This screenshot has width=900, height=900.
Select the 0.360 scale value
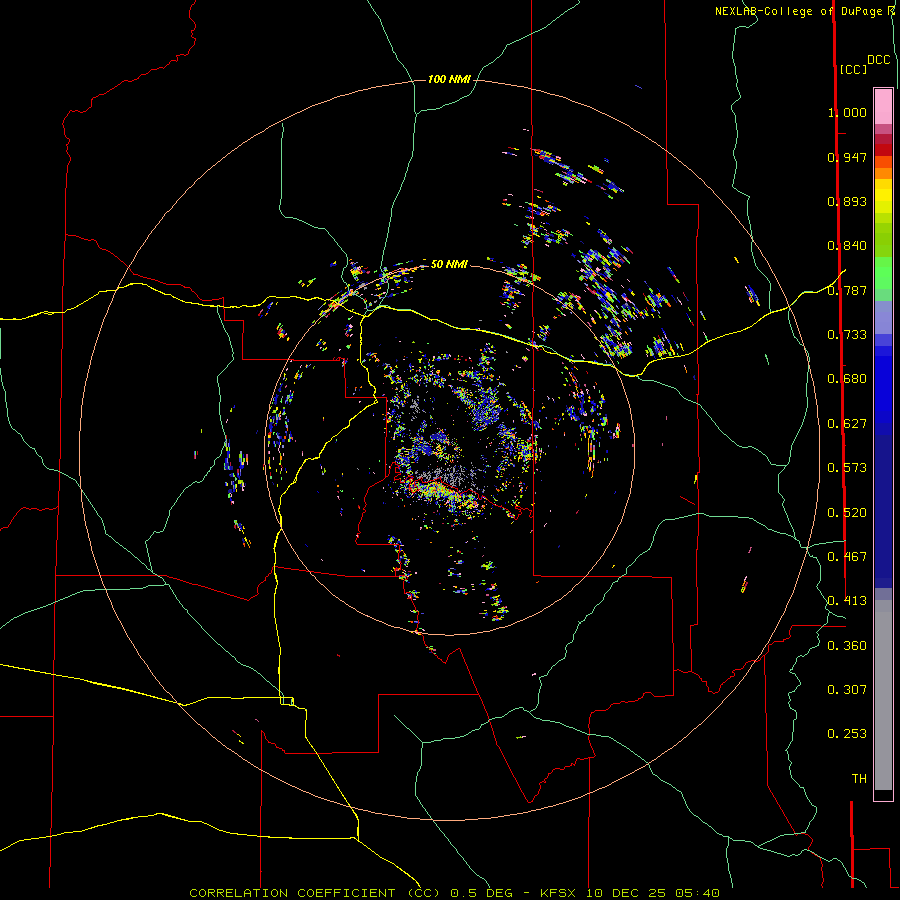pos(847,646)
